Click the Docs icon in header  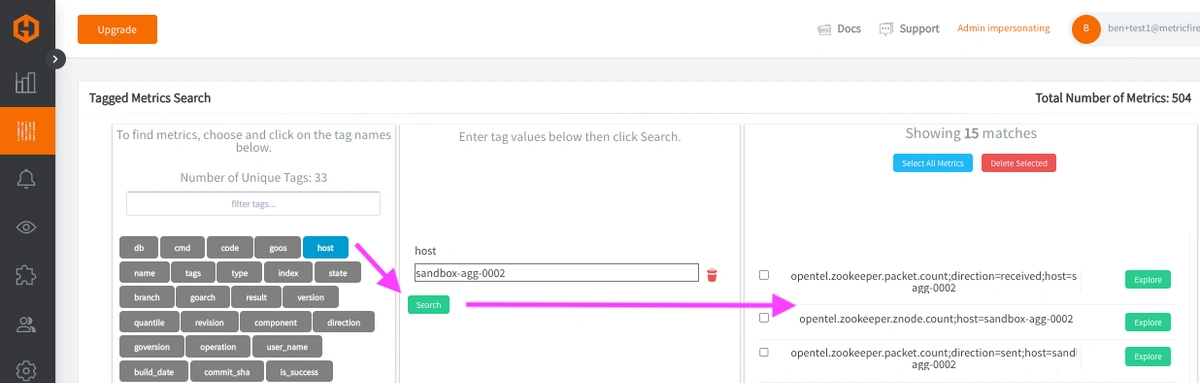tap(824, 29)
